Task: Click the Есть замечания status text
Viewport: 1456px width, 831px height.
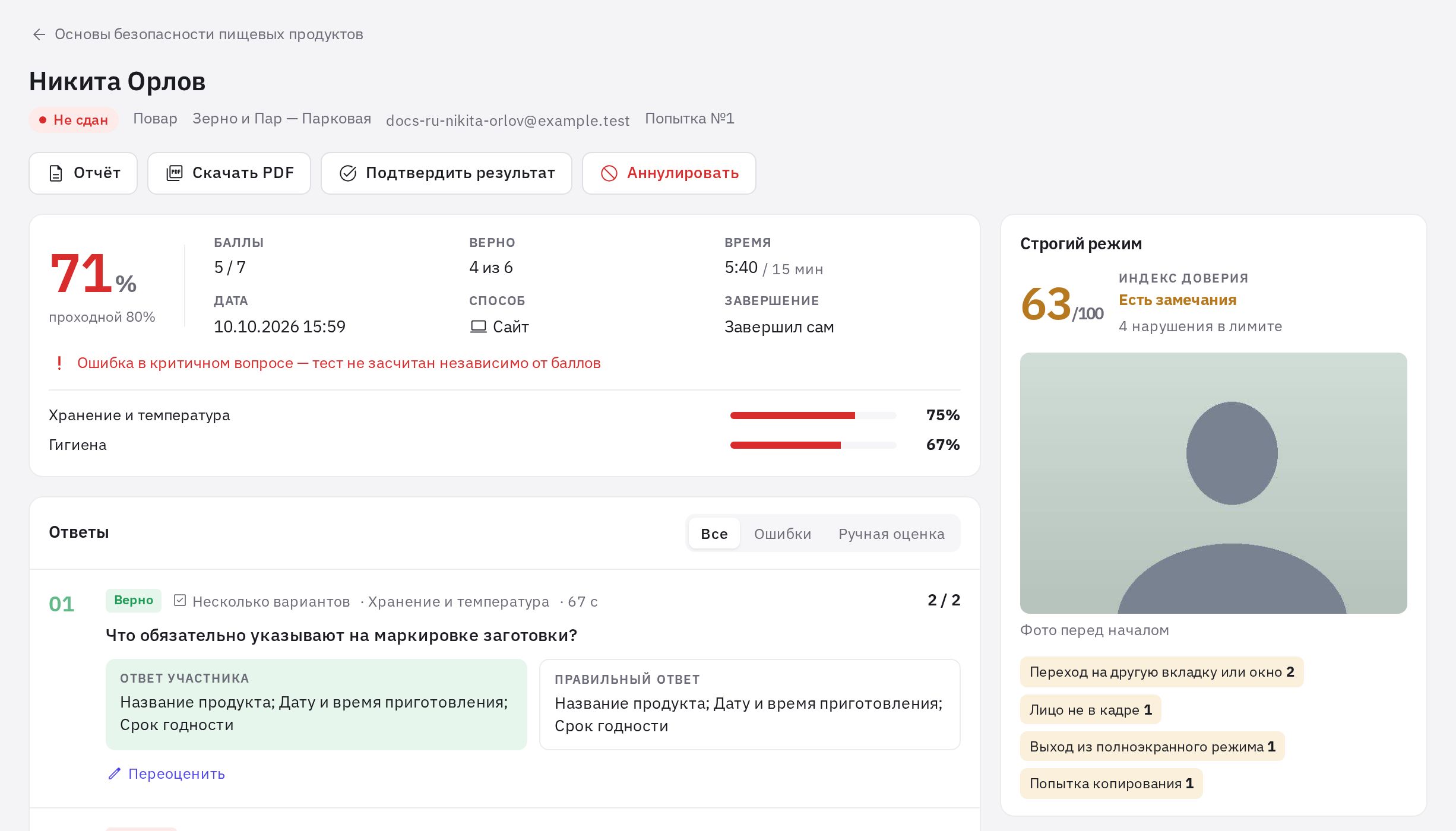Action: [x=1178, y=300]
